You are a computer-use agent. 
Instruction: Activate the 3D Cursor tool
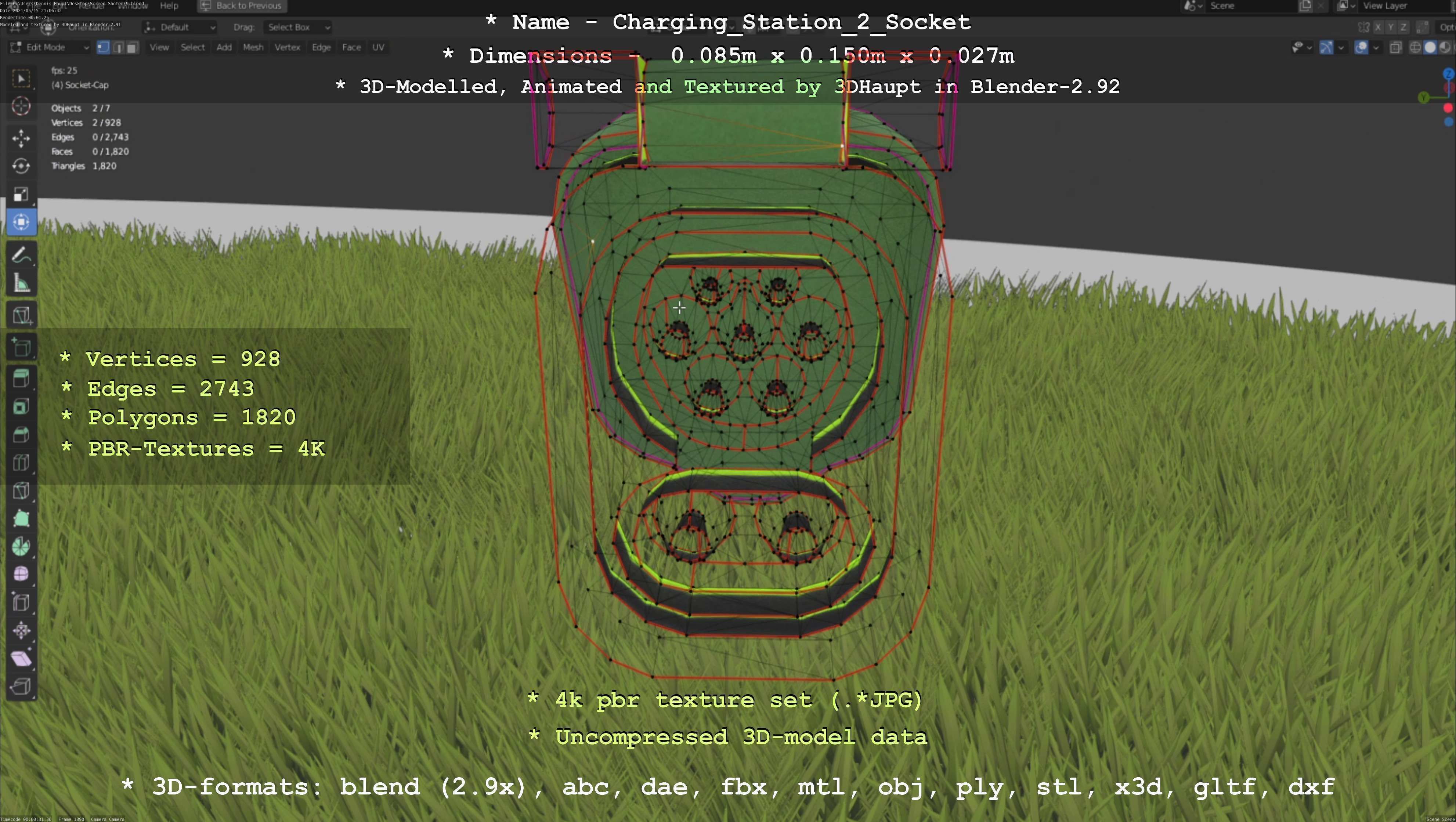(21, 106)
